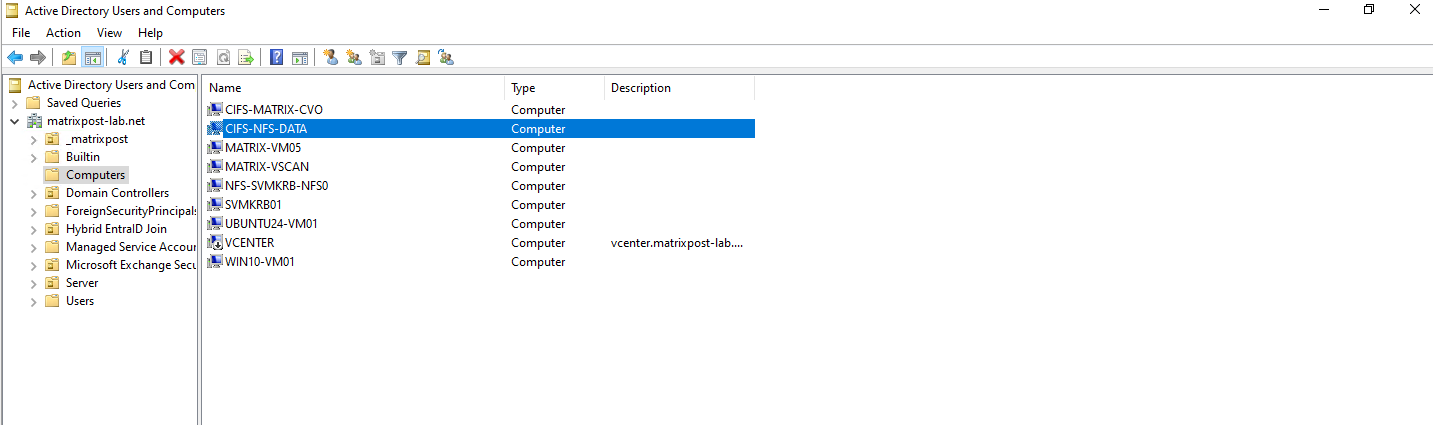Open filter options with the funnel icon

click(400, 58)
